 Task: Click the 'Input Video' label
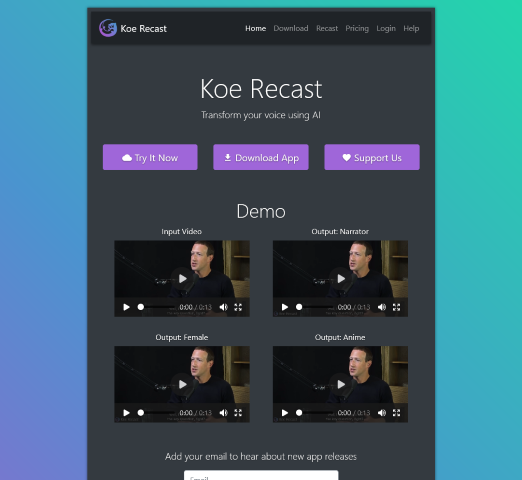pos(182,231)
